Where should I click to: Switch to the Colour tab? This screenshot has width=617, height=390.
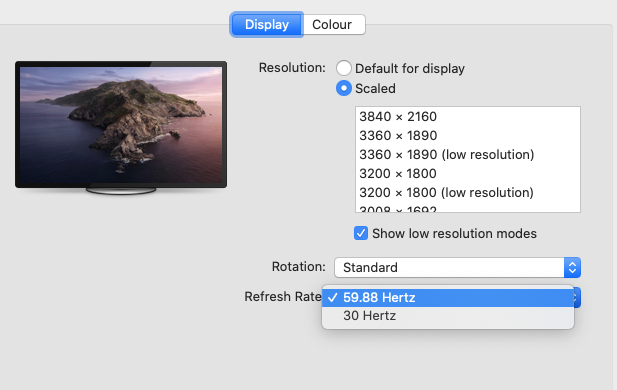334,24
